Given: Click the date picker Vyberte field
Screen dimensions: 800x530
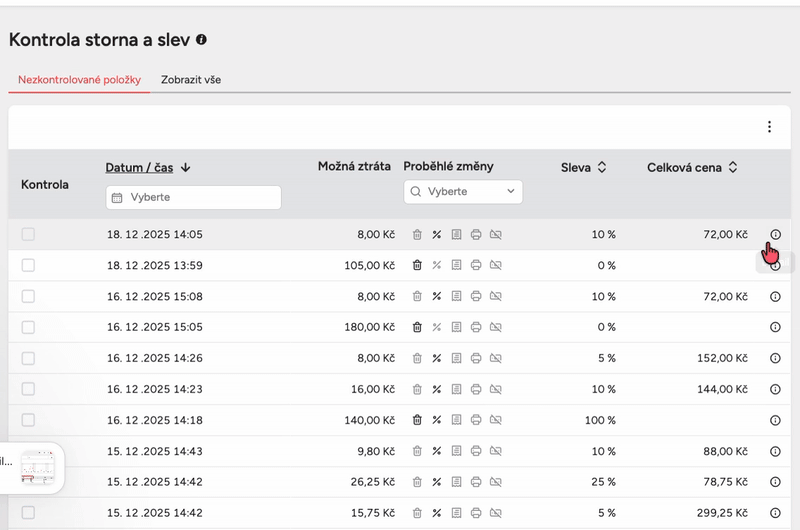Looking at the screenshot, I should click(193, 198).
